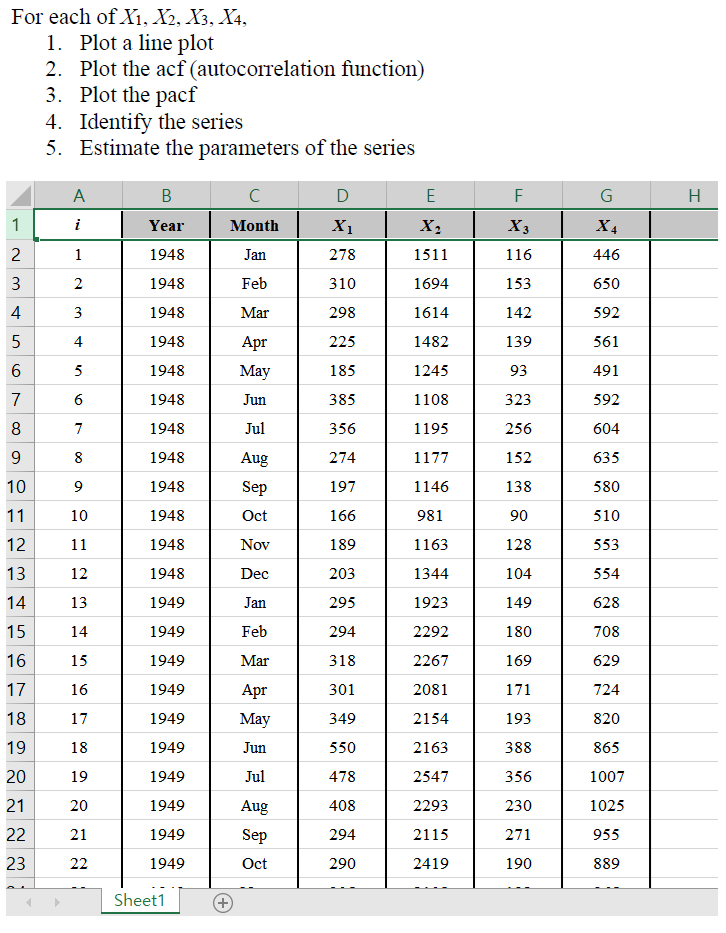Image resolution: width=726 pixels, height=933 pixels.
Task: Select column header D
Action: [x=342, y=195]
